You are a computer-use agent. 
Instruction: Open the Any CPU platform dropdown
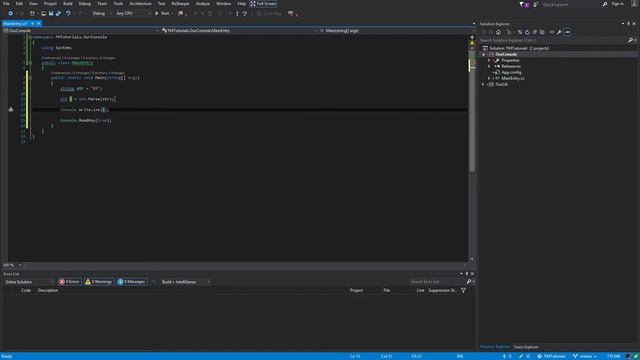133,13
